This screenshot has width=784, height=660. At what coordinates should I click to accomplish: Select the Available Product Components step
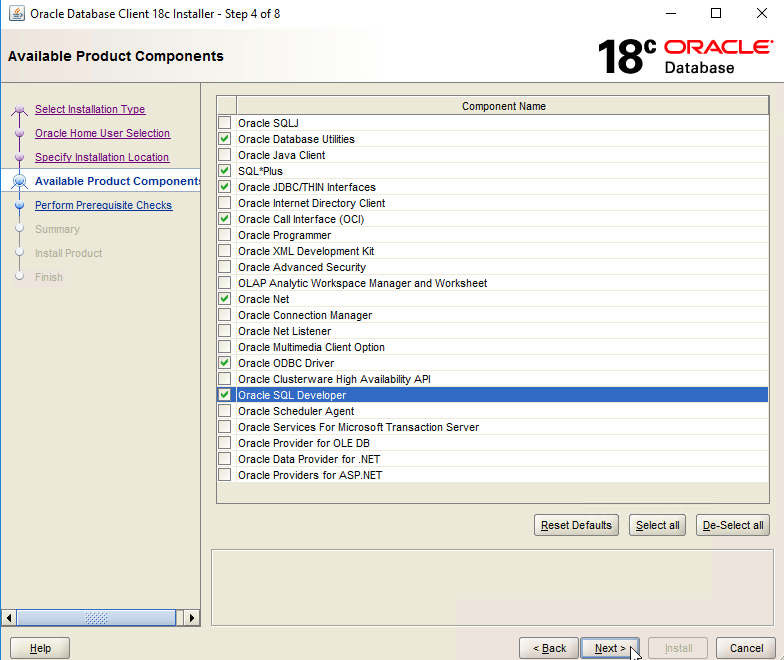[118, 181]
